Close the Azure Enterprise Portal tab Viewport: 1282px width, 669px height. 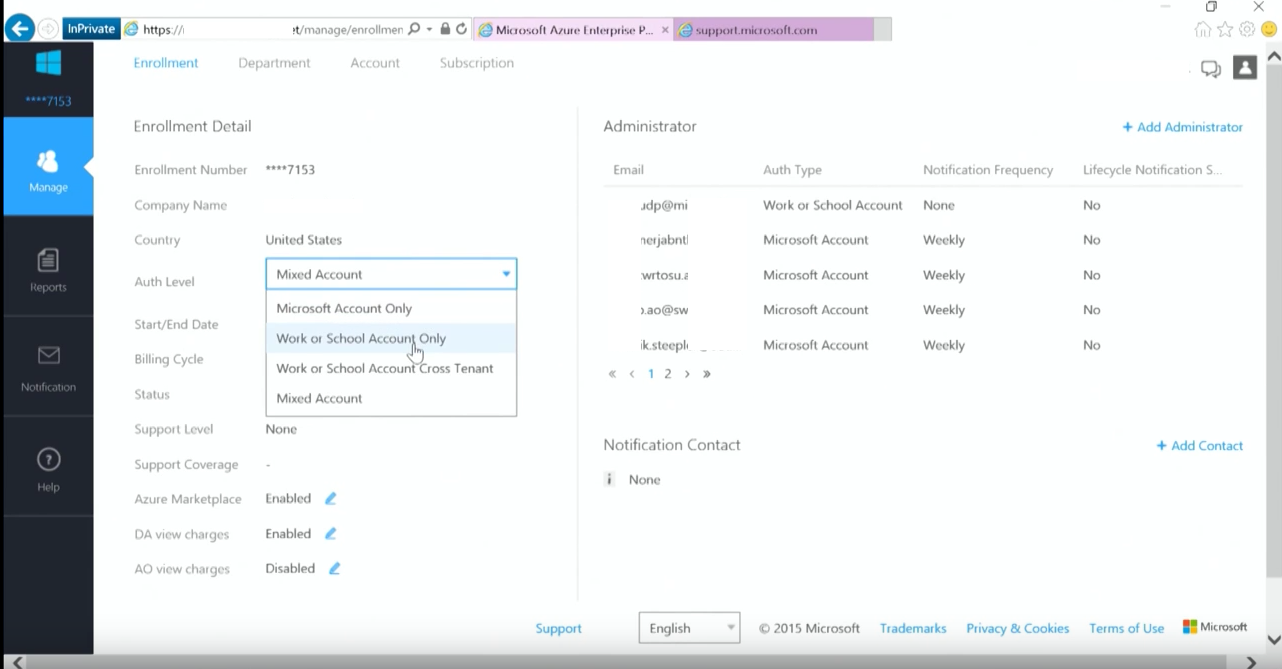pos(666,30)
